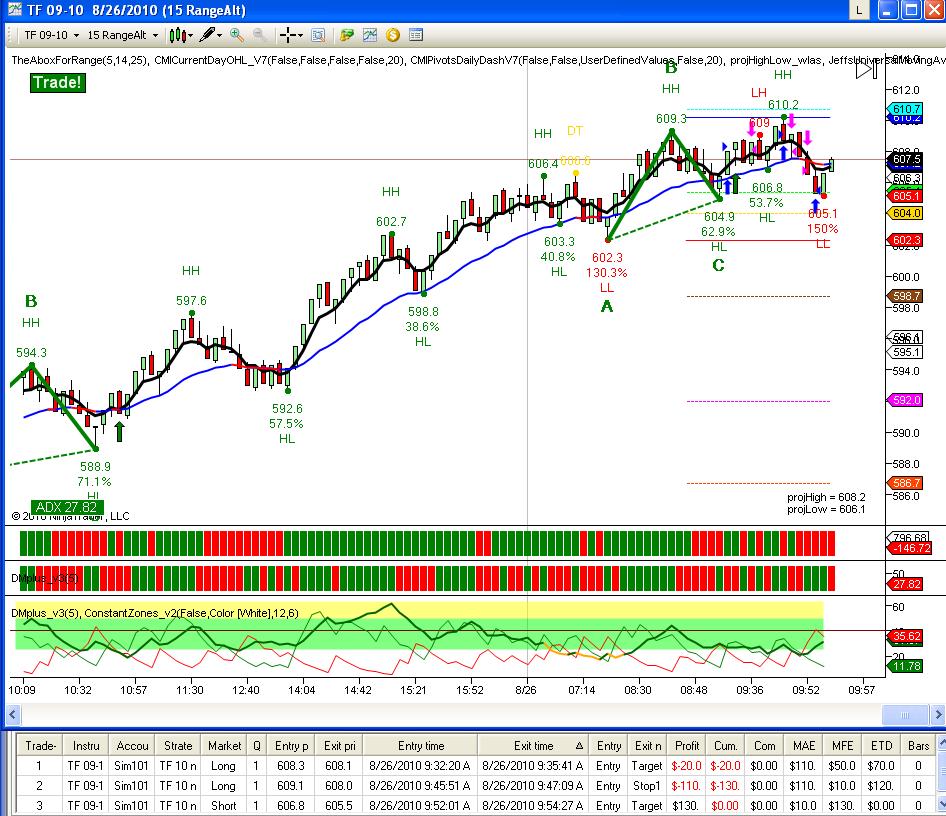Sort by the Cum. profit column header
946x816 pixels.
pyautogui.click(x=726, y=746)
